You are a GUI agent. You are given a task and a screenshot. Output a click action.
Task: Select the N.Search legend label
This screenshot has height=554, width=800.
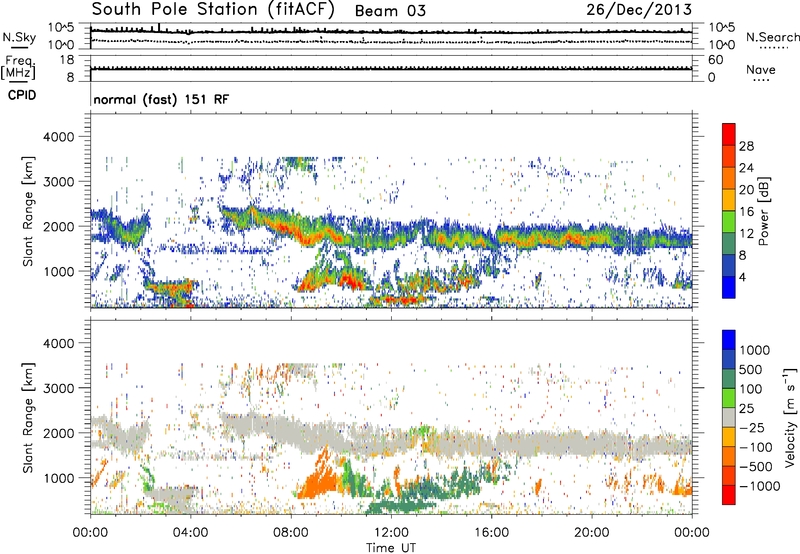click(x=772, y=37)
